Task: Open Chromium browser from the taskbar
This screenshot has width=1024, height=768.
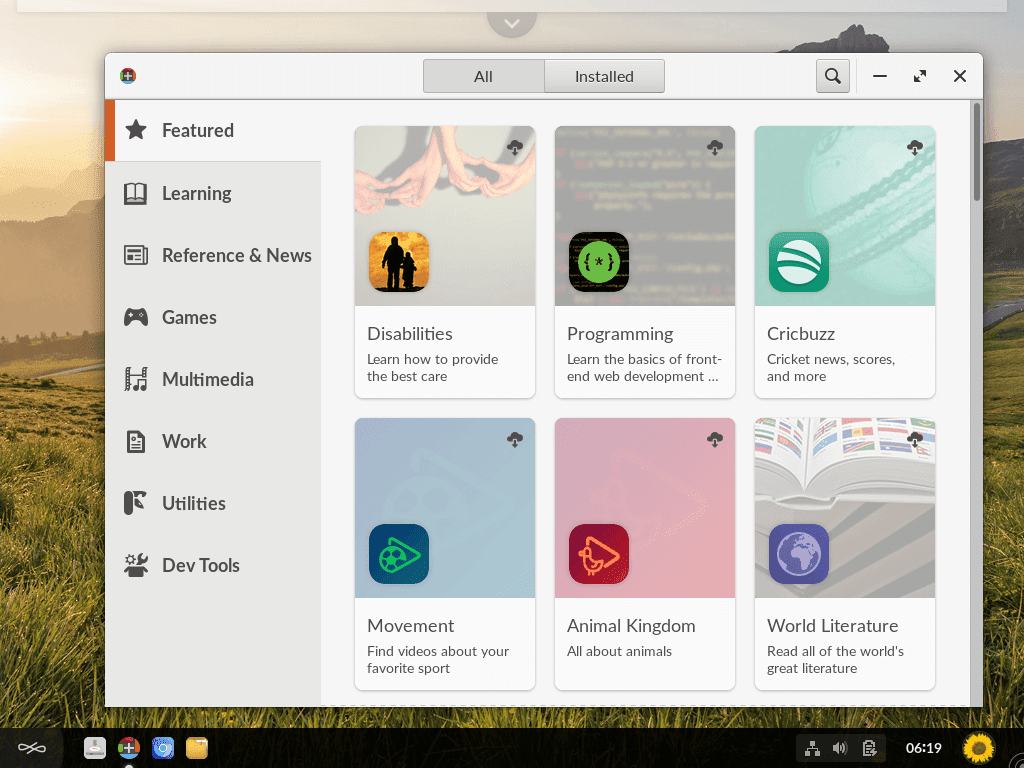Action: (x=163, y=748)
